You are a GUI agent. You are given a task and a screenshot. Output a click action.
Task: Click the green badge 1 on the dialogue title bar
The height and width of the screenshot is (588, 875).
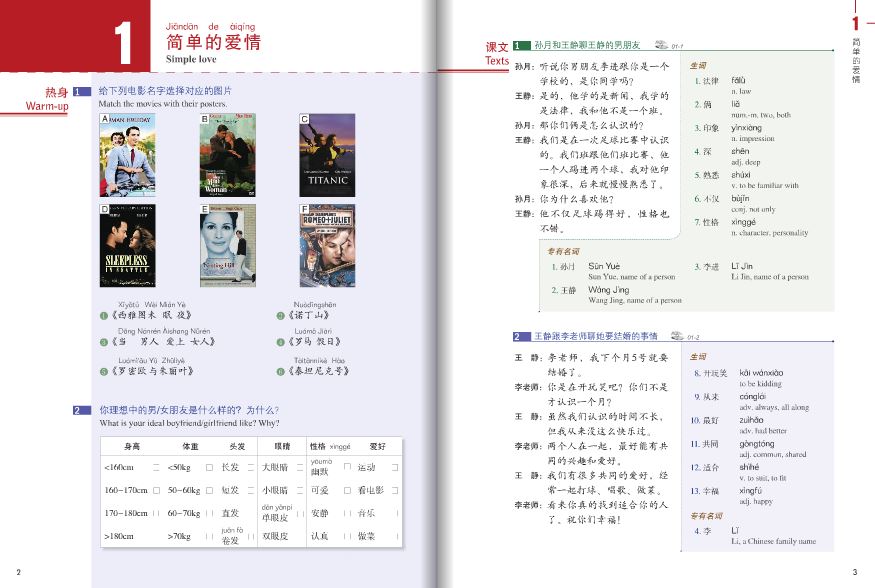coord(516,44)
